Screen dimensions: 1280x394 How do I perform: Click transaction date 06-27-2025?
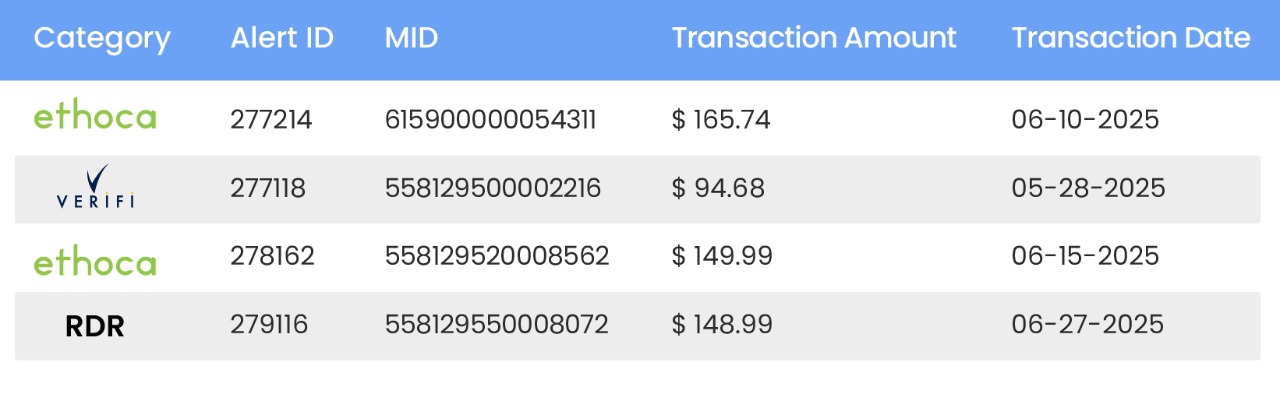1088,324
